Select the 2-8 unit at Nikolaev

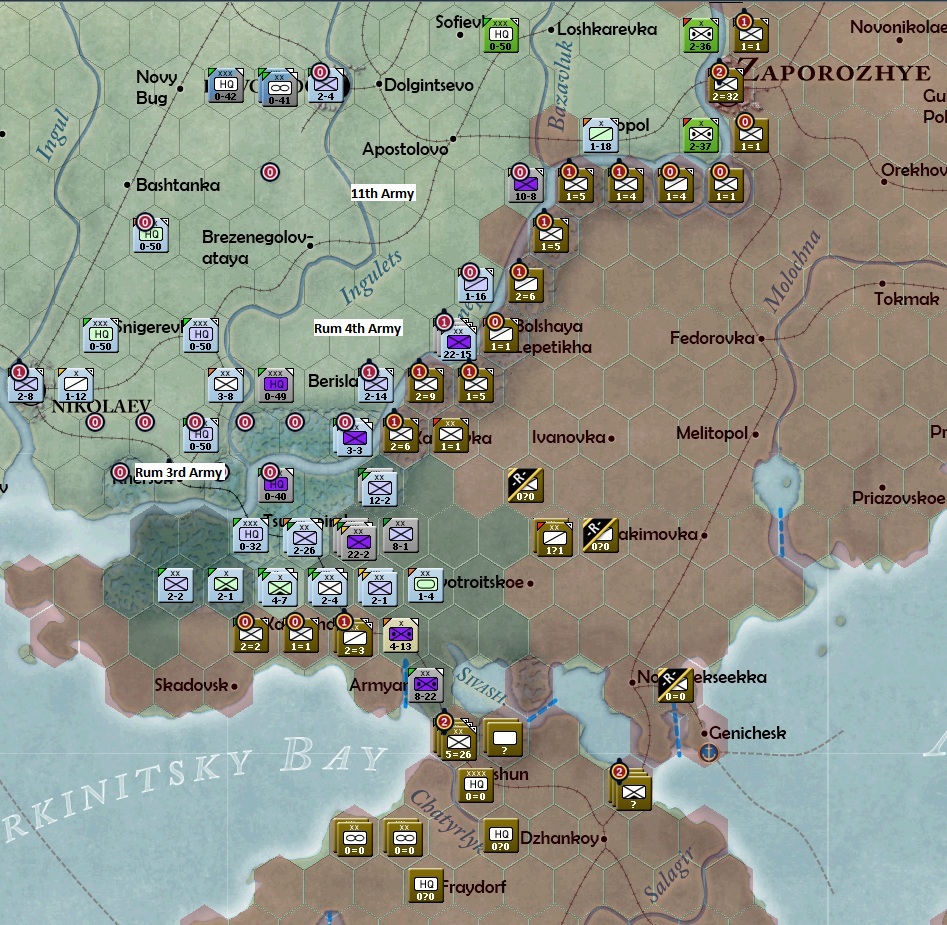(x=25, y=385)
